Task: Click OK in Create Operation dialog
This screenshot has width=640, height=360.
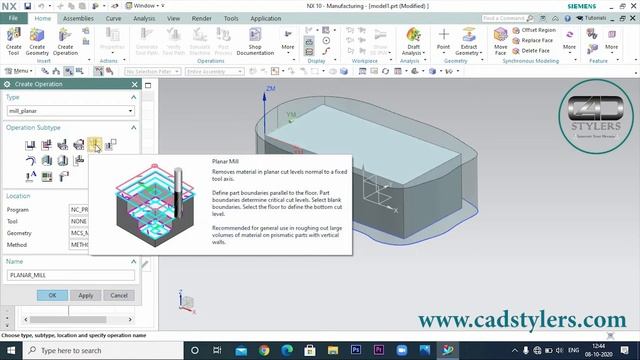Action: point(52,296)
